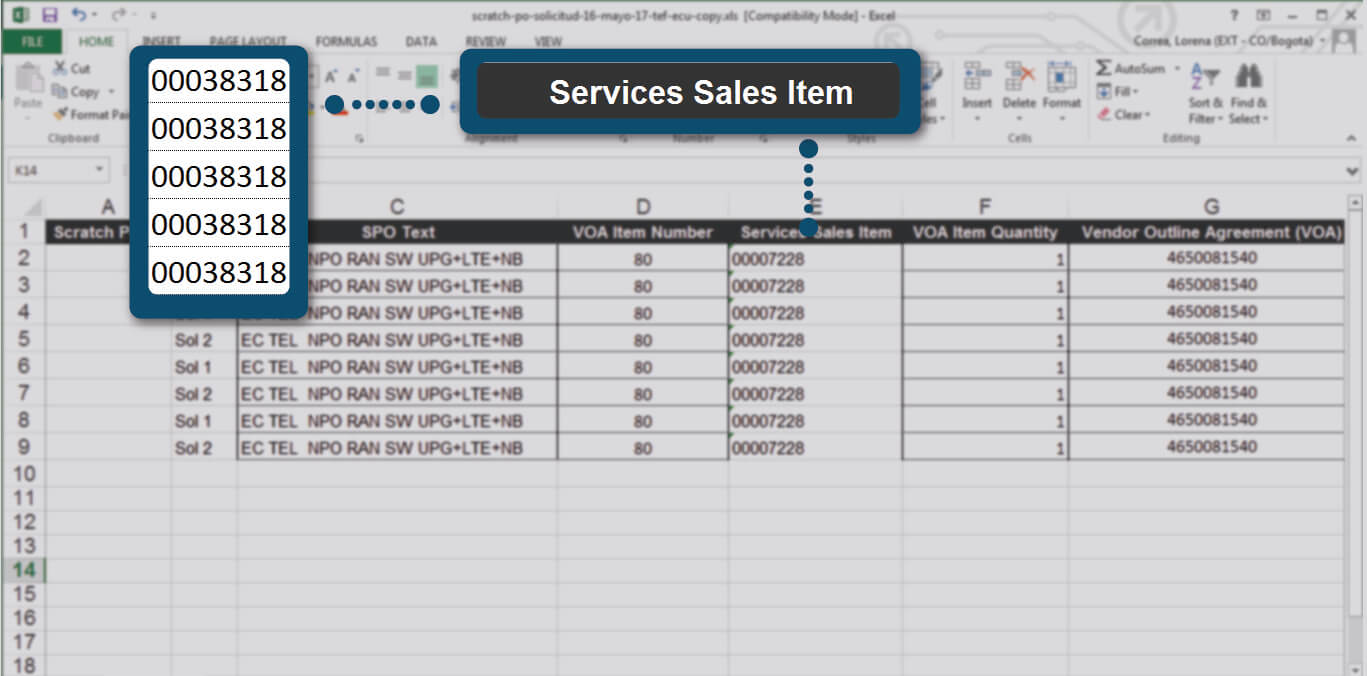Open the FILE tab
This screenshot has width=1367, height=676.
(x=32, y=42)
